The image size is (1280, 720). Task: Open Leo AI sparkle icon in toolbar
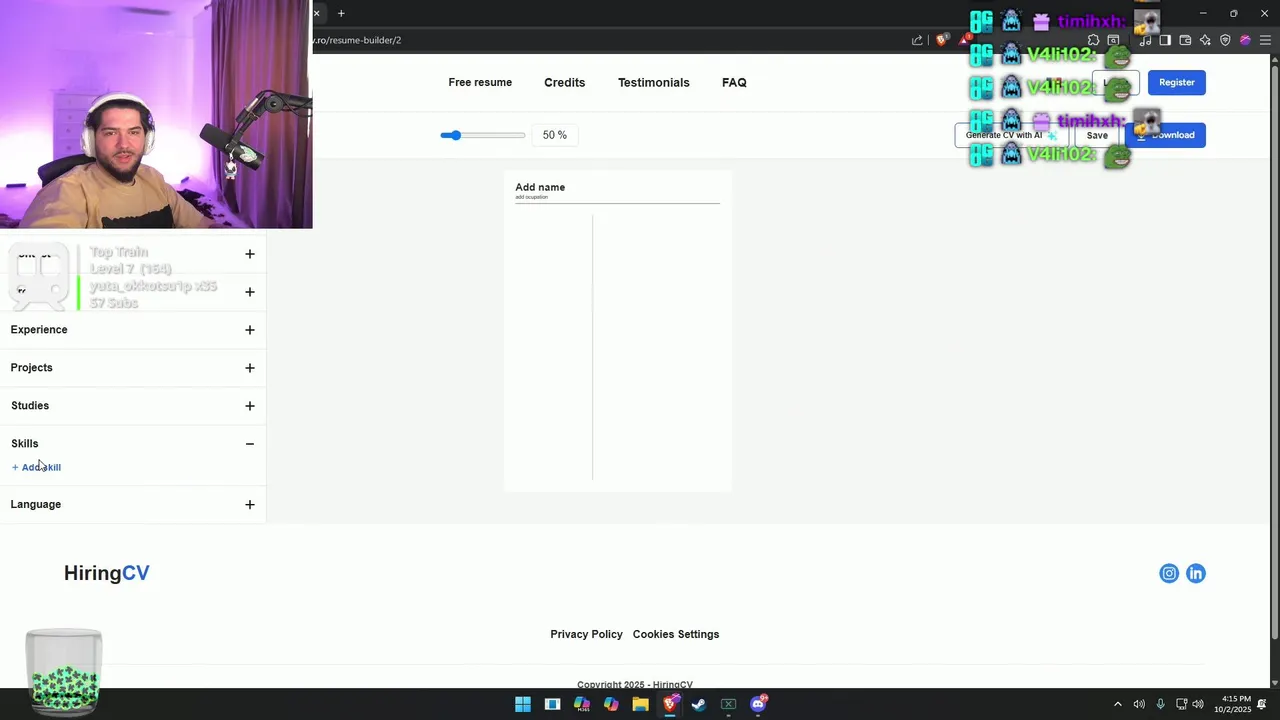click(x=1205, y=40)
